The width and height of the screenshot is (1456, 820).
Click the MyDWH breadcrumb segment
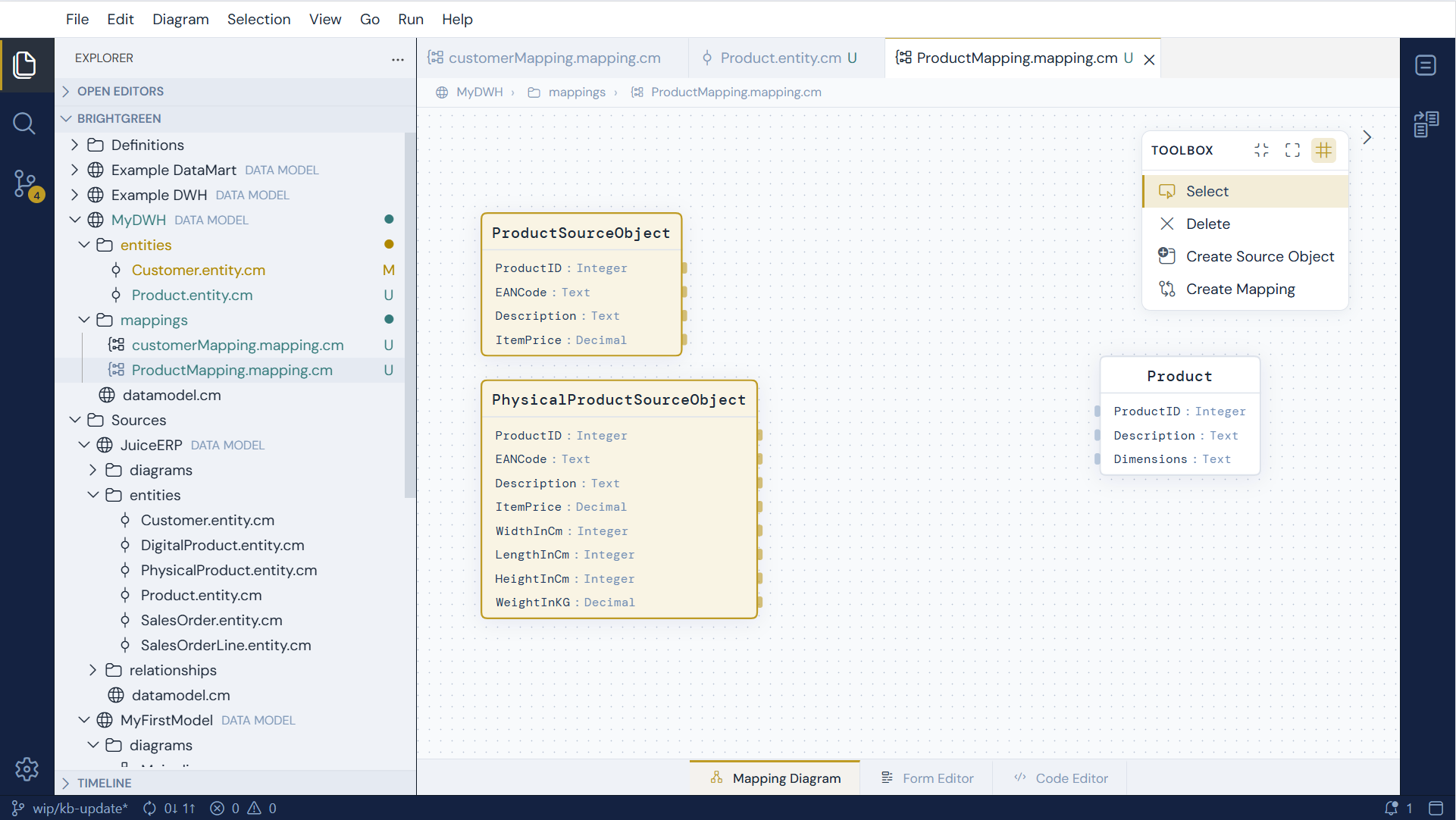(479, 92)
